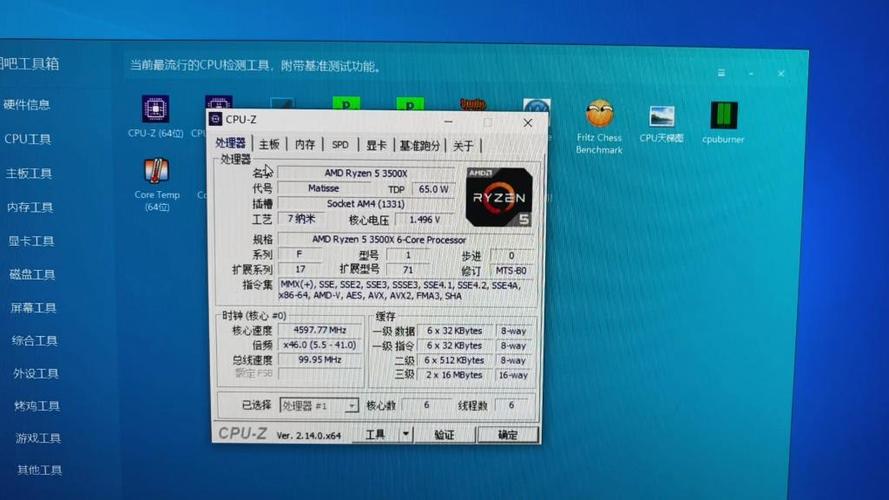Image resolution: width=889 pixels, height=500 pixels.
Task: Select 磁盘工具 in the sidebar
Action: click(32, 275)
